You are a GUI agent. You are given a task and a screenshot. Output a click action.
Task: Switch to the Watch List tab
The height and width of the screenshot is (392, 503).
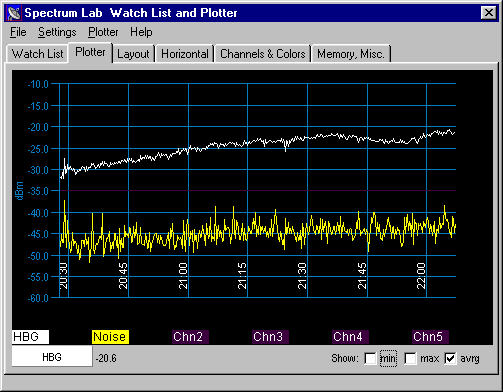37,54
